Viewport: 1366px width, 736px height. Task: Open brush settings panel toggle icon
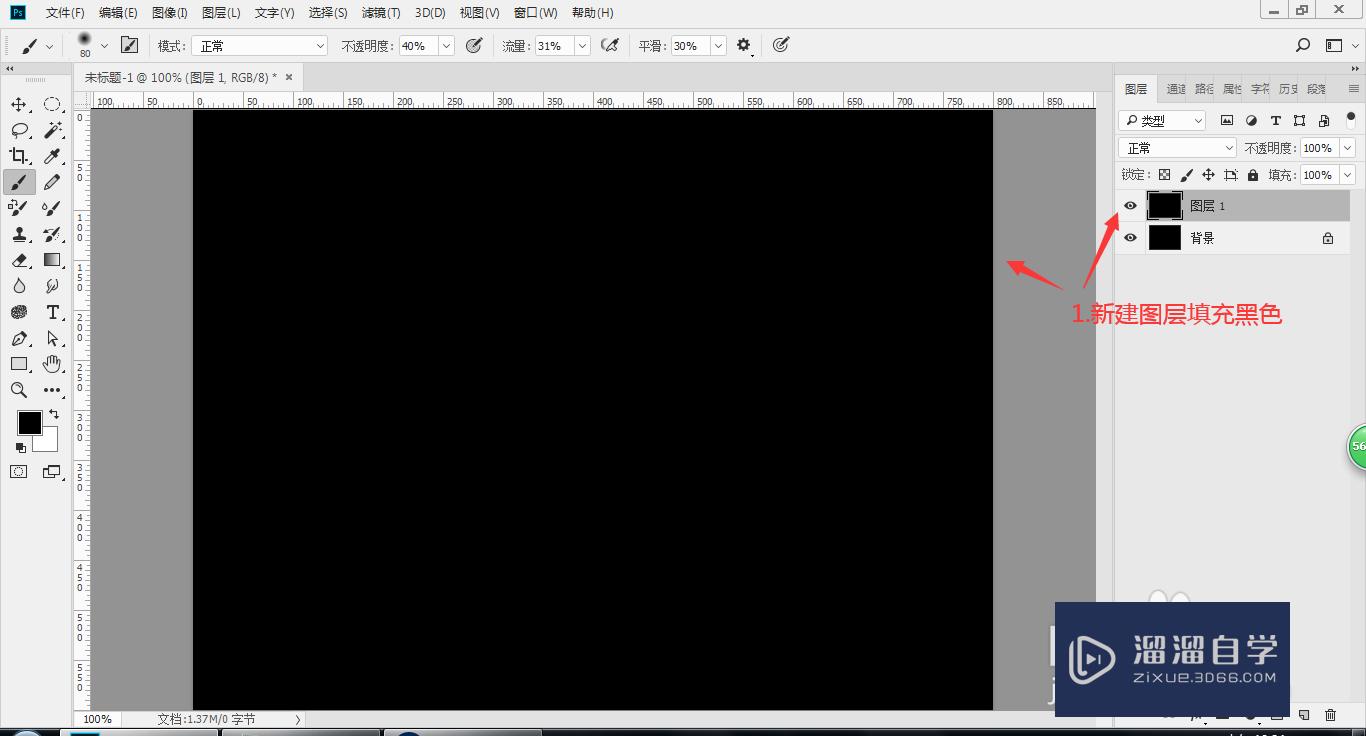129,45
